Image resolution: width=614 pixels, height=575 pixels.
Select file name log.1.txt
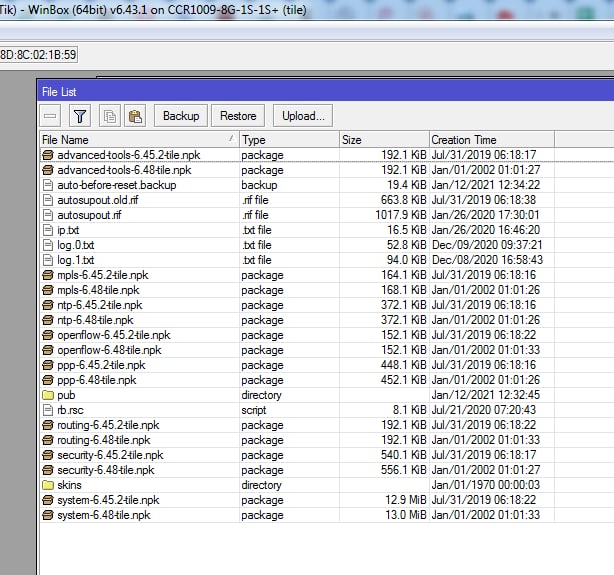[76, 260]
